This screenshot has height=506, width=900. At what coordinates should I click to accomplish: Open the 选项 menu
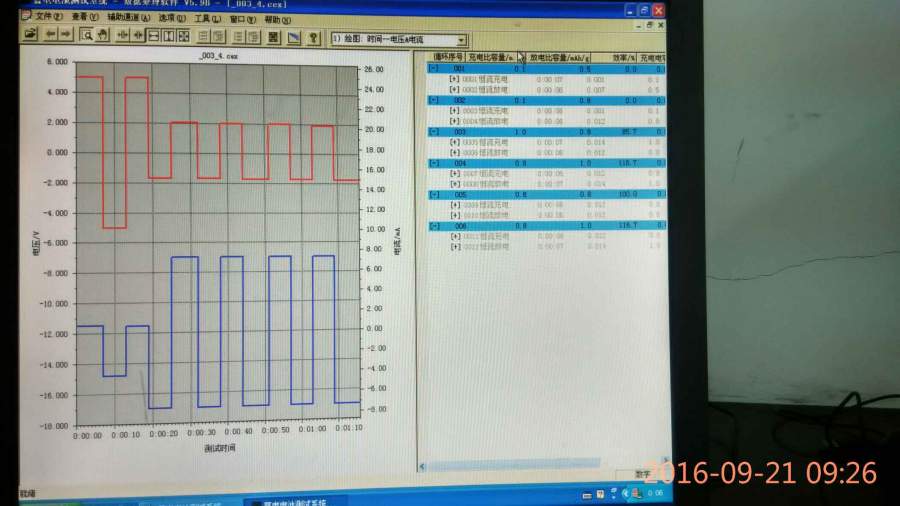click(x=172, y=18)
